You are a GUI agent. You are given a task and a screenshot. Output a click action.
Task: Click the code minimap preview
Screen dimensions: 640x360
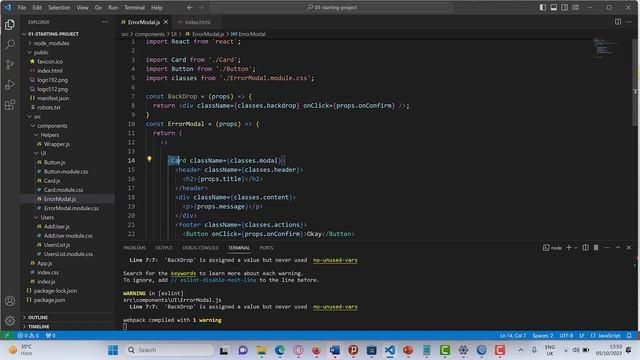(605, 48)
